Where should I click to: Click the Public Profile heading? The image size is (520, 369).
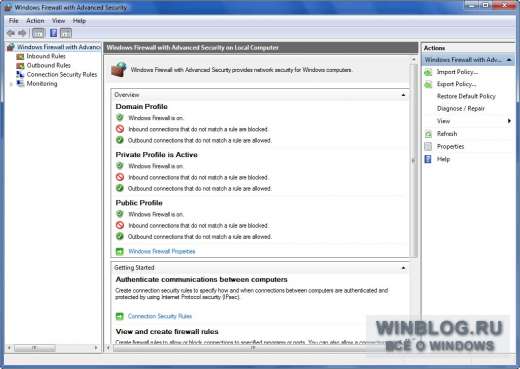[x=139, y=203]
